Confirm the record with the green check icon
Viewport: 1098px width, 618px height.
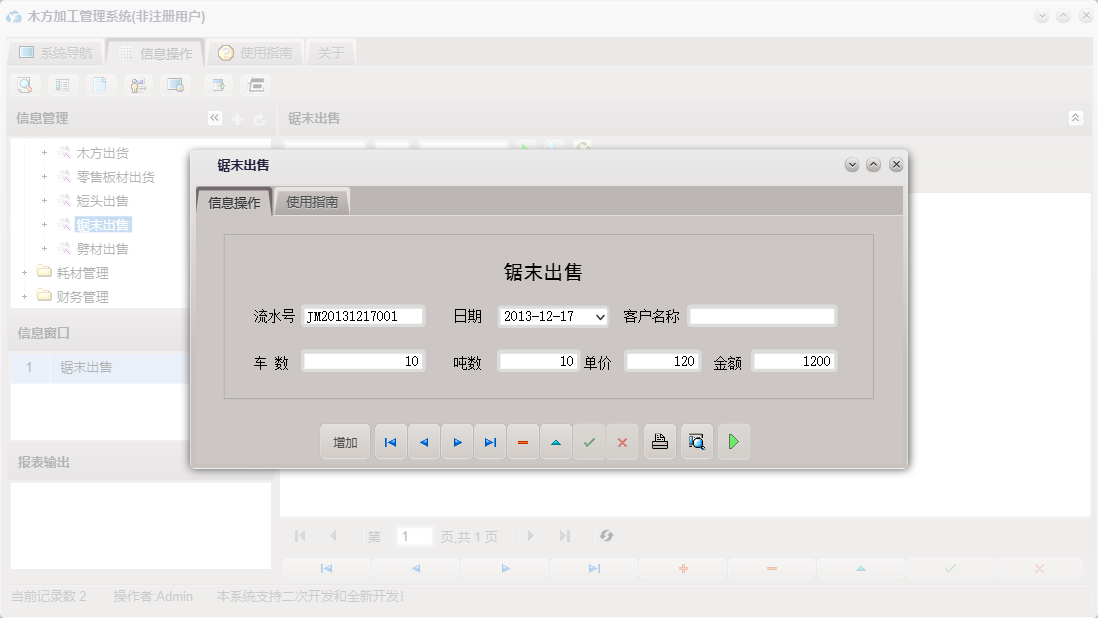pos(589,441)
